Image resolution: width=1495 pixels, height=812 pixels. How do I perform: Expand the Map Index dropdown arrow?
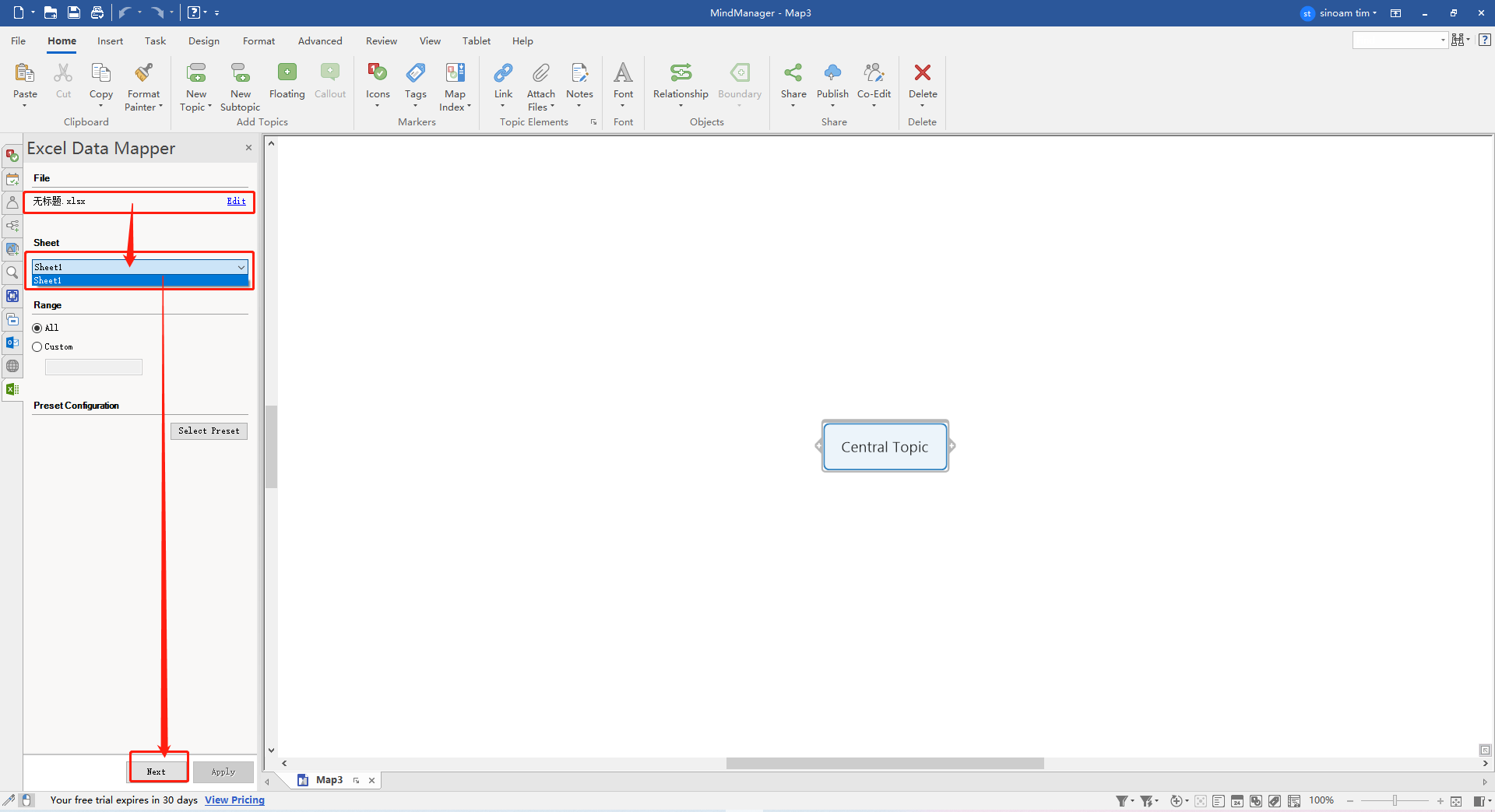469,107
